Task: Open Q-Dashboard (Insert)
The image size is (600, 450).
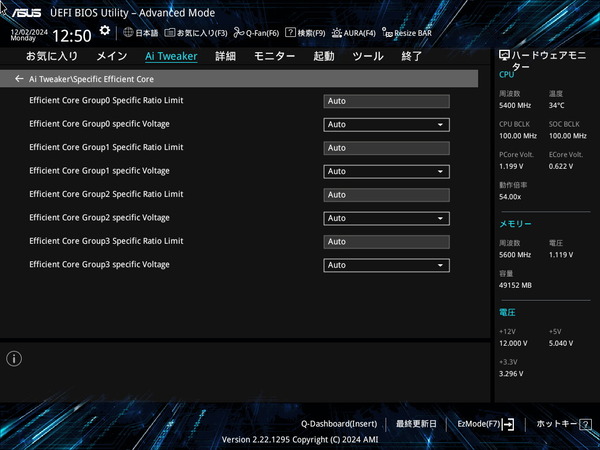Action: point(338,424)
